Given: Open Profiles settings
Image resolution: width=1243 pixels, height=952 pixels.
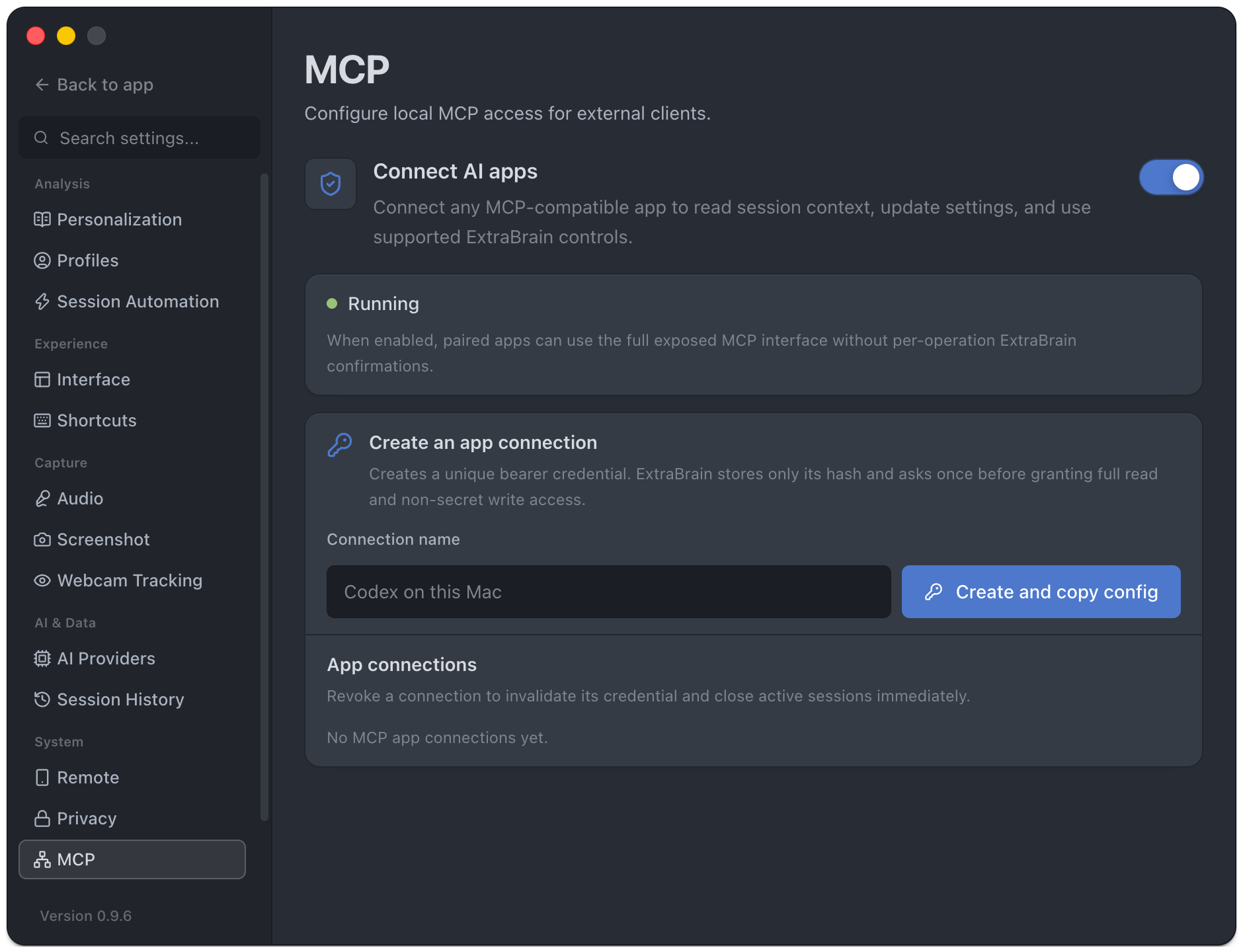Looking at the screenshot, I should click(x=132, y=260).
